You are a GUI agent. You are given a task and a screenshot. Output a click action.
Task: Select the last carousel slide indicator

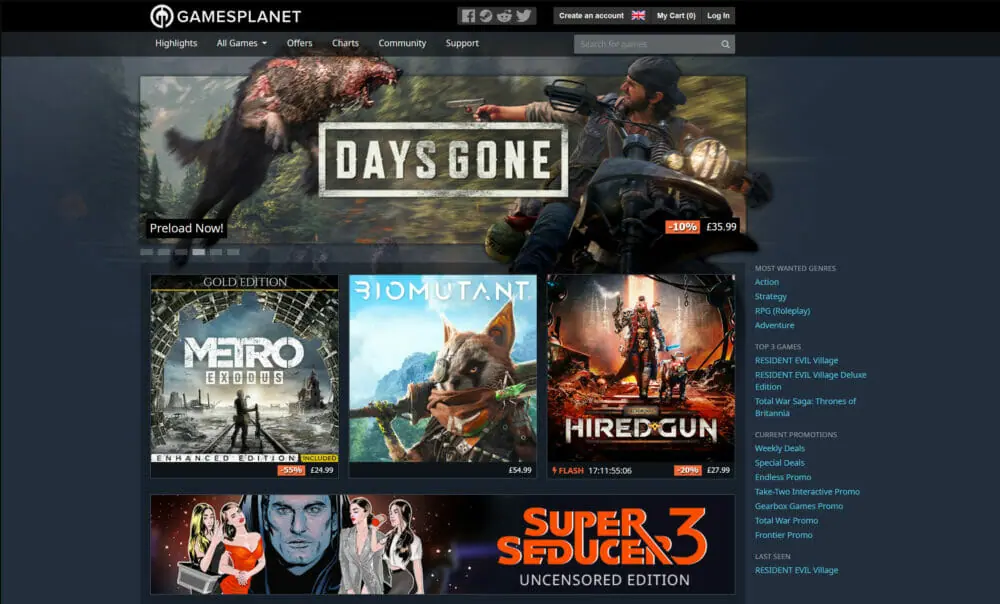coord(233,252)
